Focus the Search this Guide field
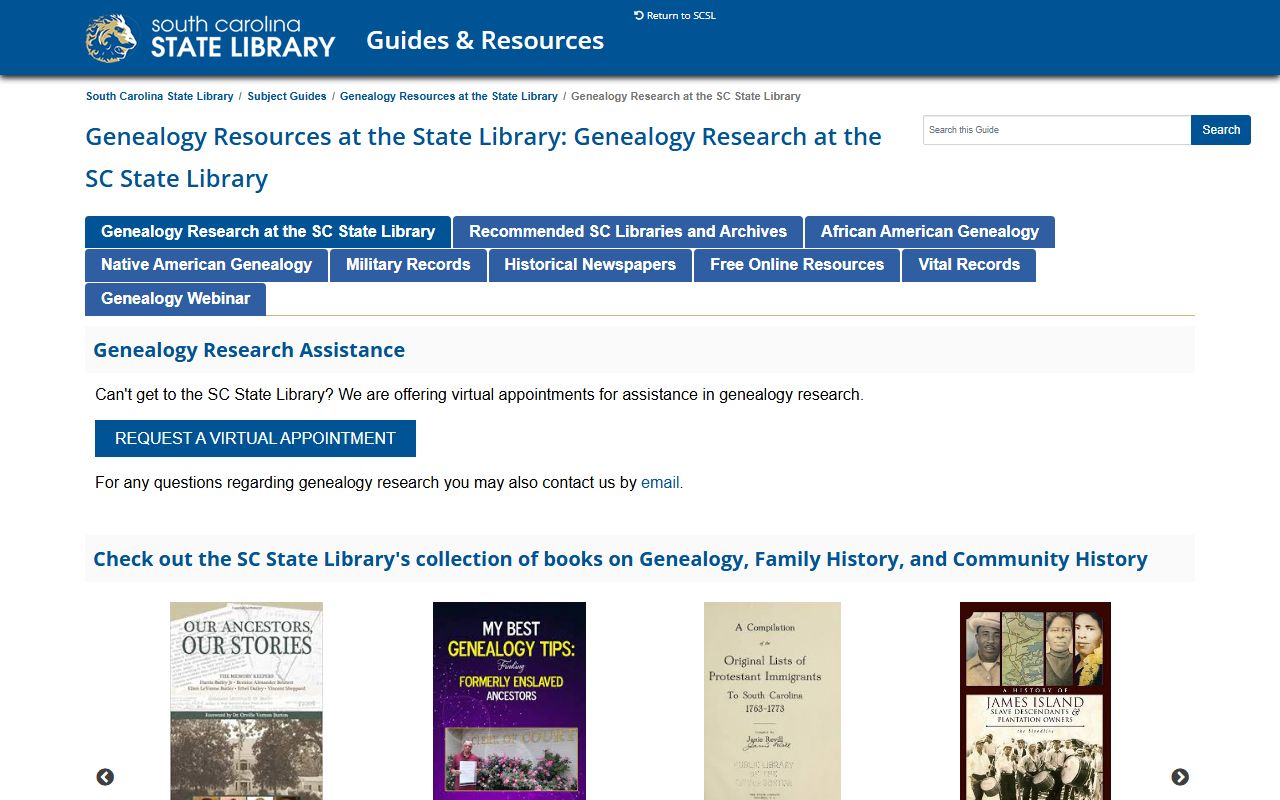Screen dimensions: 1280x800 pyautogui.click(x=1057, y=130)
